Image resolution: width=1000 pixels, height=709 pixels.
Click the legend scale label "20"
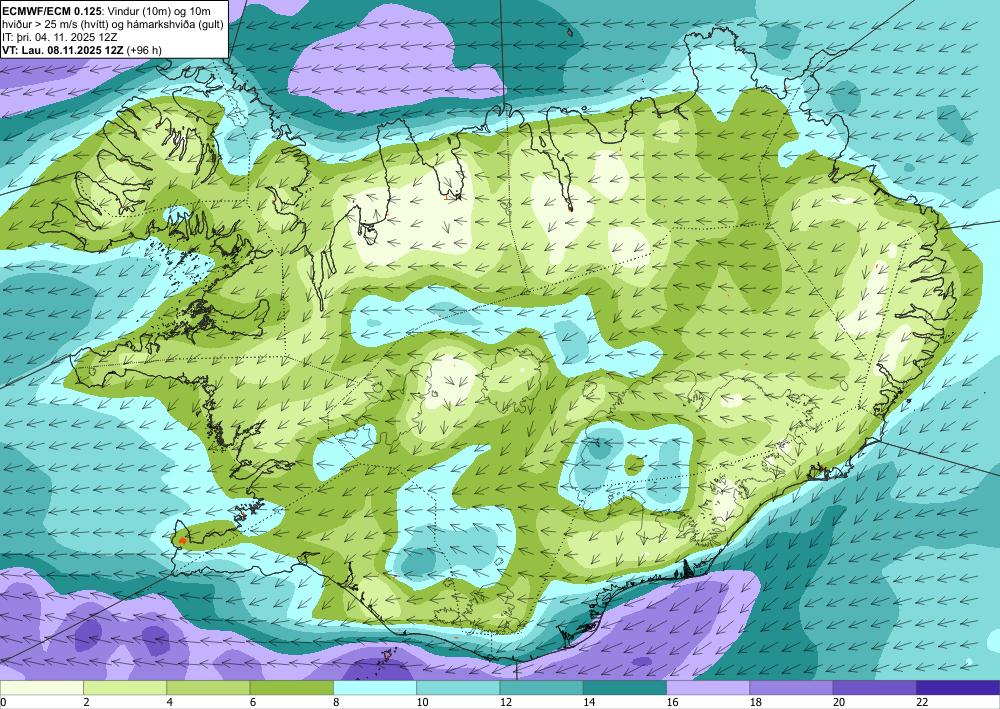[x=839, y=703]
